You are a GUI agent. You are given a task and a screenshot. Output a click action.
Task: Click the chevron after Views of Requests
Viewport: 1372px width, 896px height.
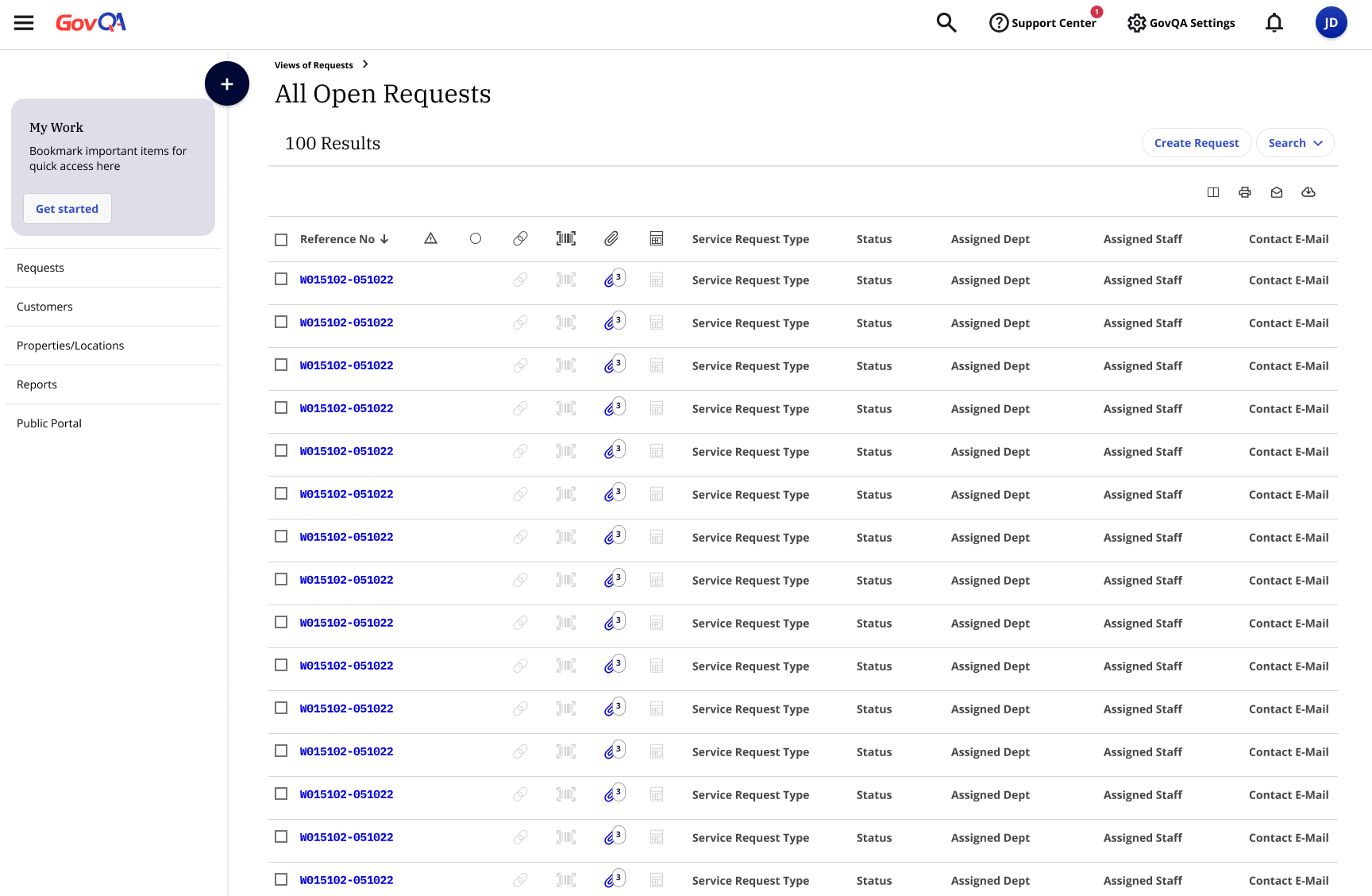click(365, 64)
